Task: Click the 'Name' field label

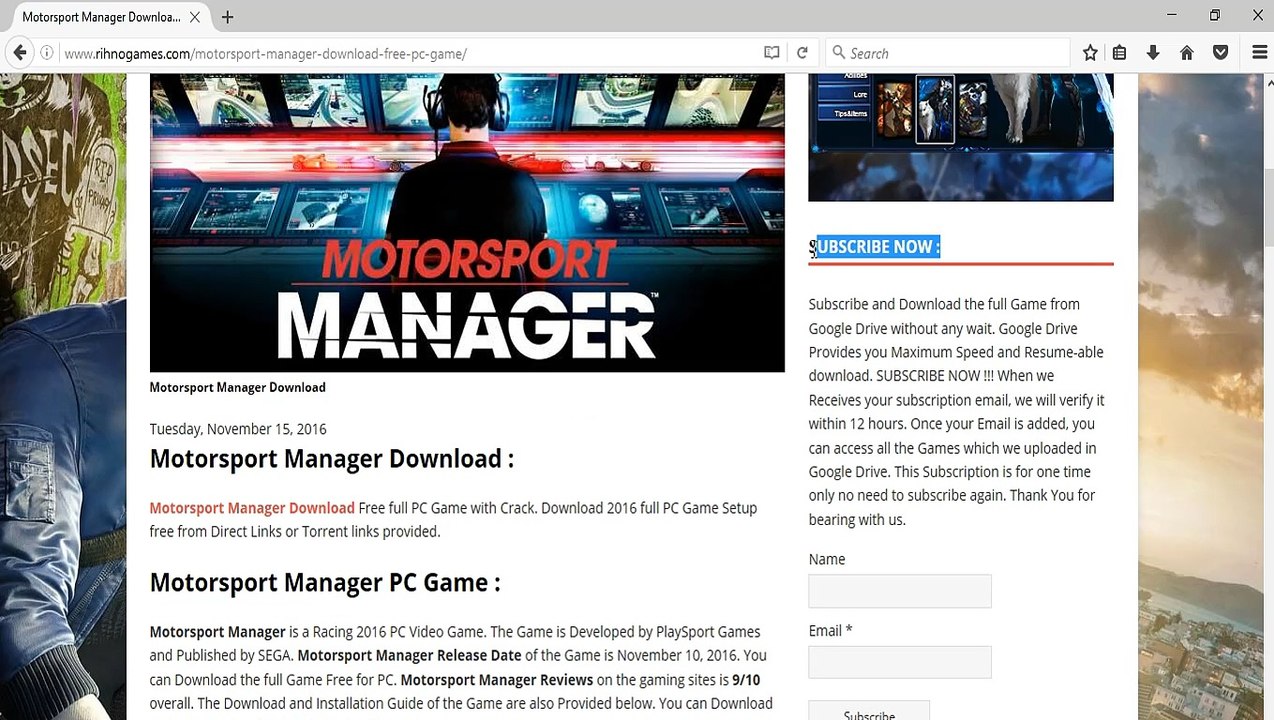Action: pos(827,559)
